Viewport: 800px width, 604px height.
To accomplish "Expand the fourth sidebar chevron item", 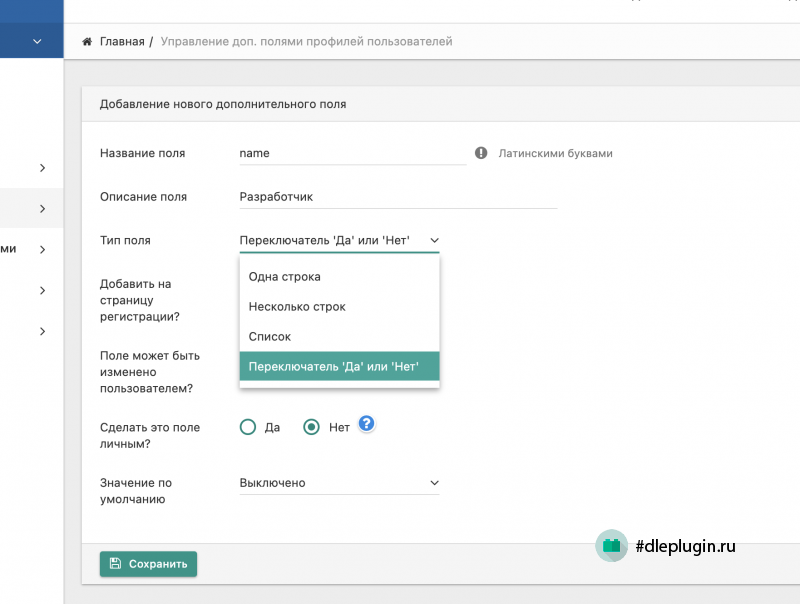I will pyautogui.click(x=42, y=290).
